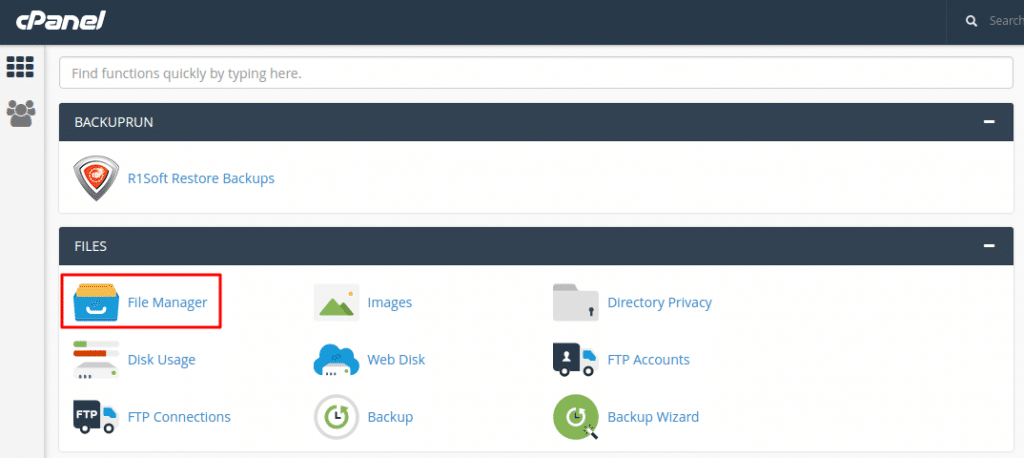Image resolution: width=1024 pixels, height=458 pixels.
Task: Open the Backup Wizard link
Action: (653, 417)
